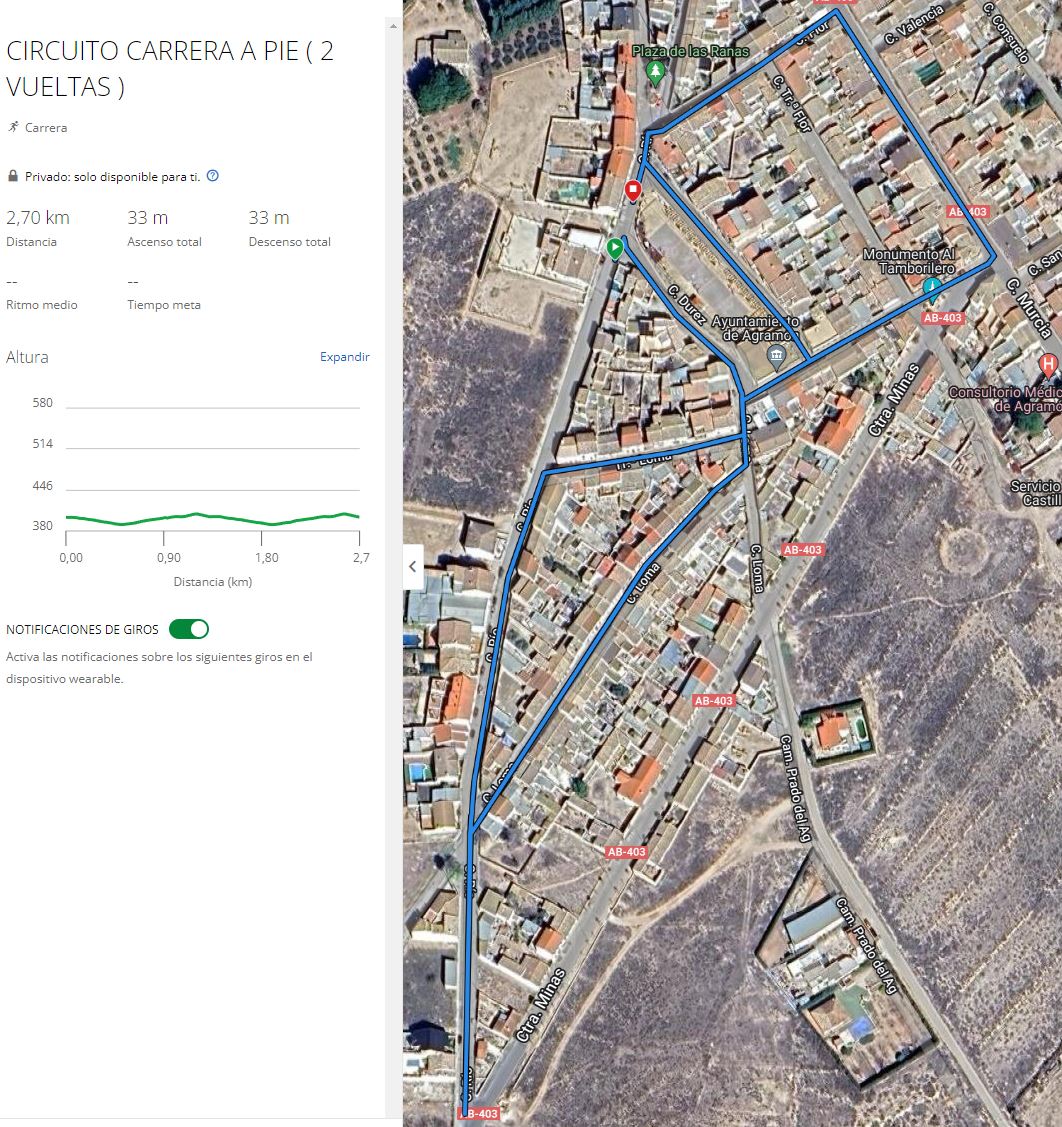Disable the Notificaciones de giros toggle
Viewport: 1062px width, 1127px height.
pyautogui.click(x=189, y=629)
